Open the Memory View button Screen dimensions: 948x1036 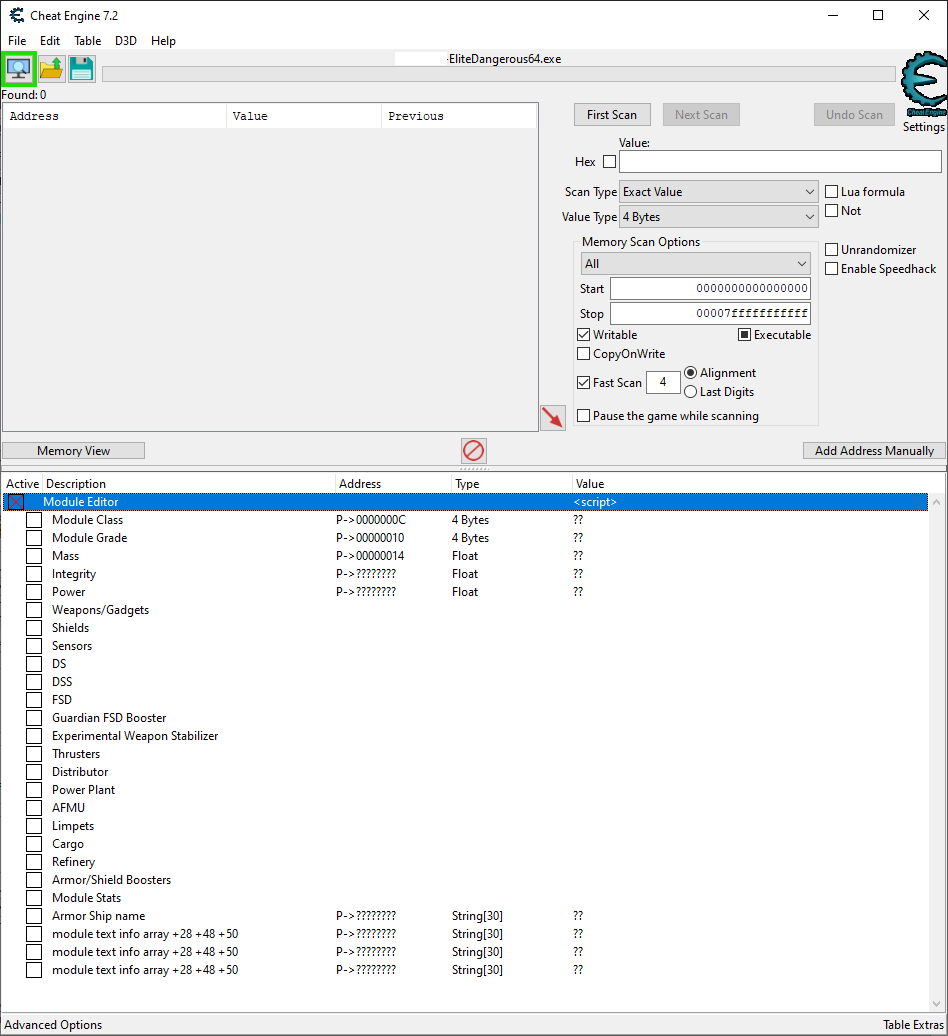tap(74, 451)
